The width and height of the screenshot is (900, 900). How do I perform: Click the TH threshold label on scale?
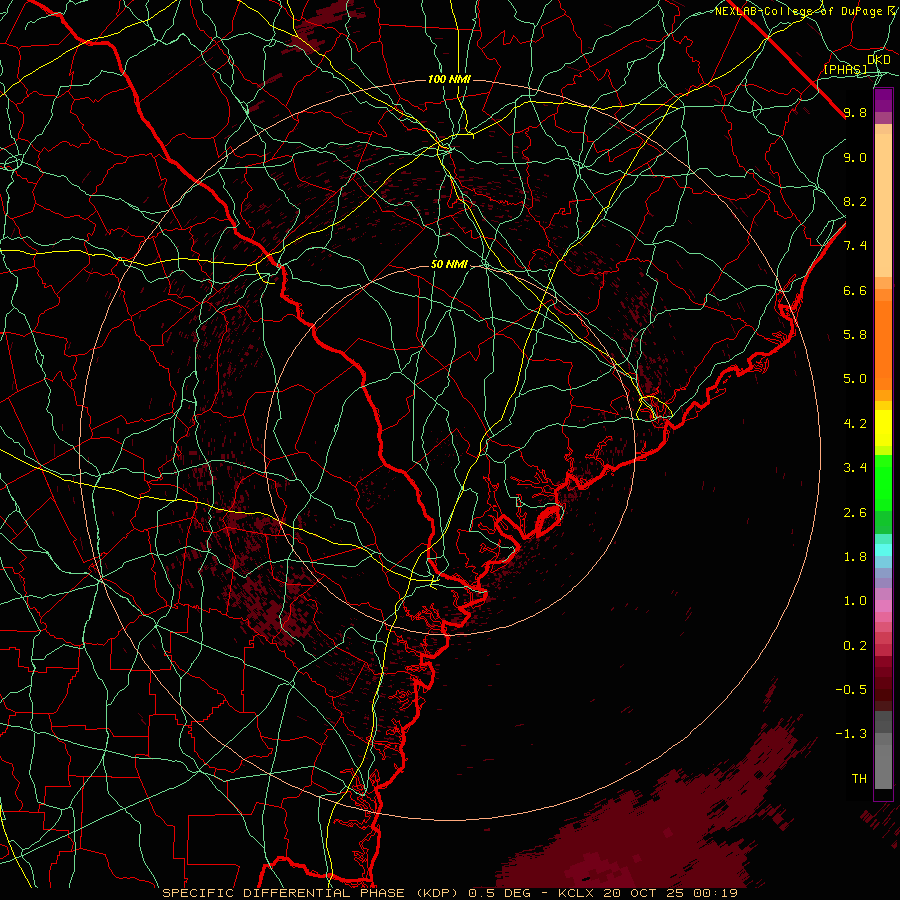[x=859, y=779]
